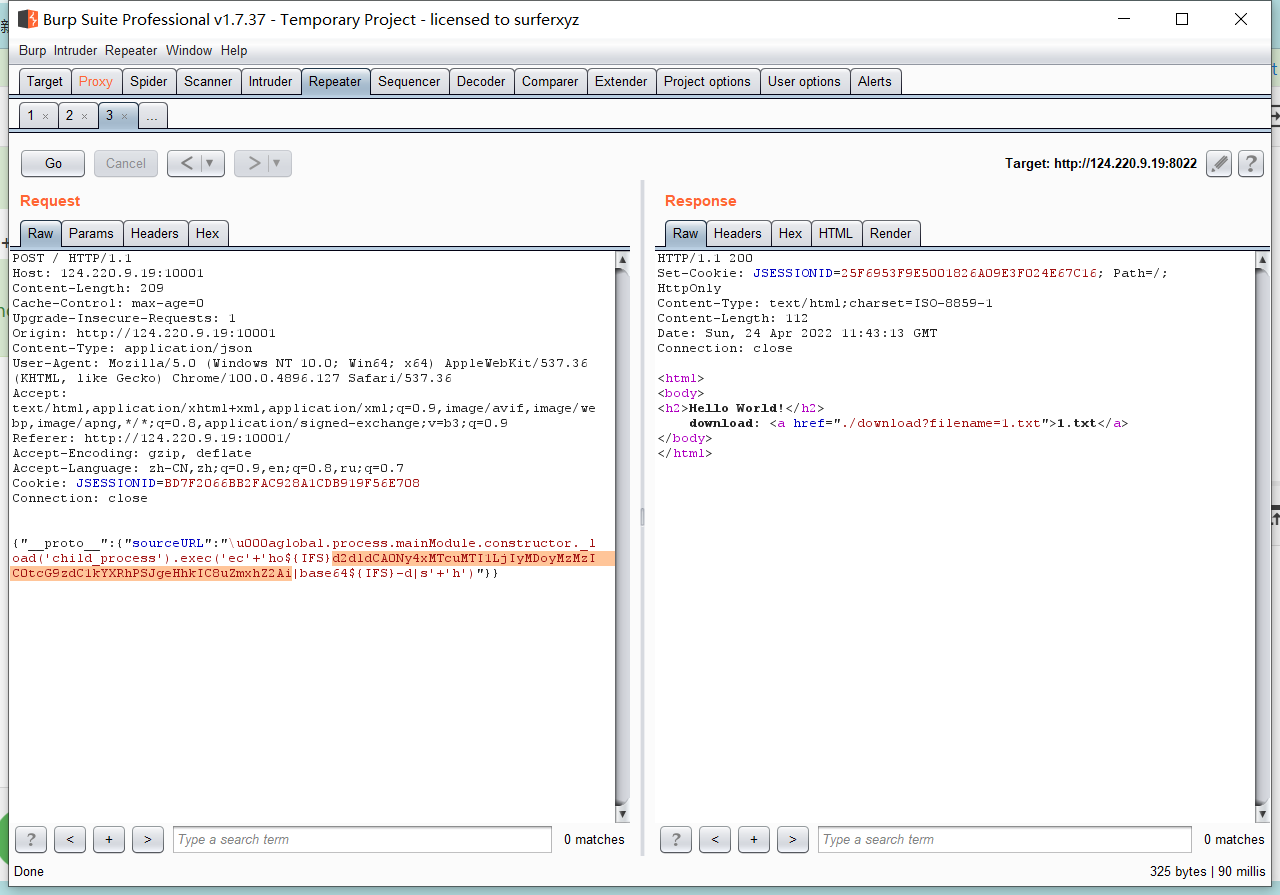Select response Raw view tab
This screenshot has width=1280, height=895.
coord(686,233)
